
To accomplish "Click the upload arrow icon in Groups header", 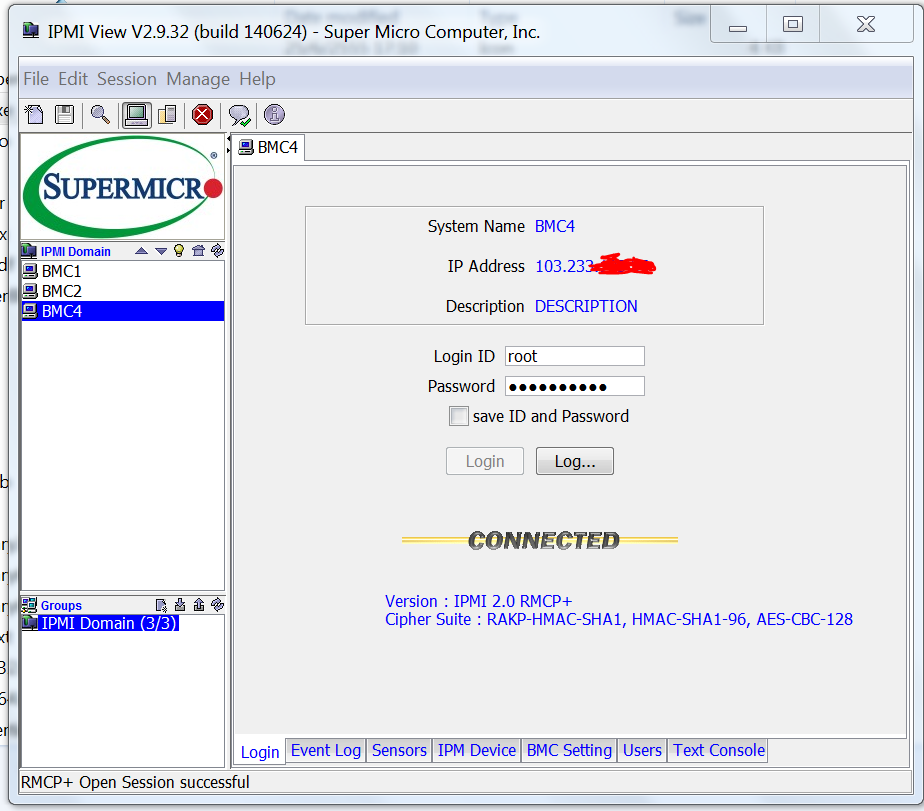I will pyautogui.click(x=199, y=605).
